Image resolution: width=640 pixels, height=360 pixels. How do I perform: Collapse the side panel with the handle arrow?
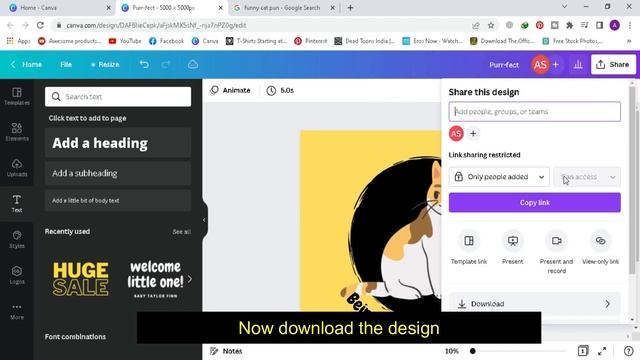(x=204, y=220)
